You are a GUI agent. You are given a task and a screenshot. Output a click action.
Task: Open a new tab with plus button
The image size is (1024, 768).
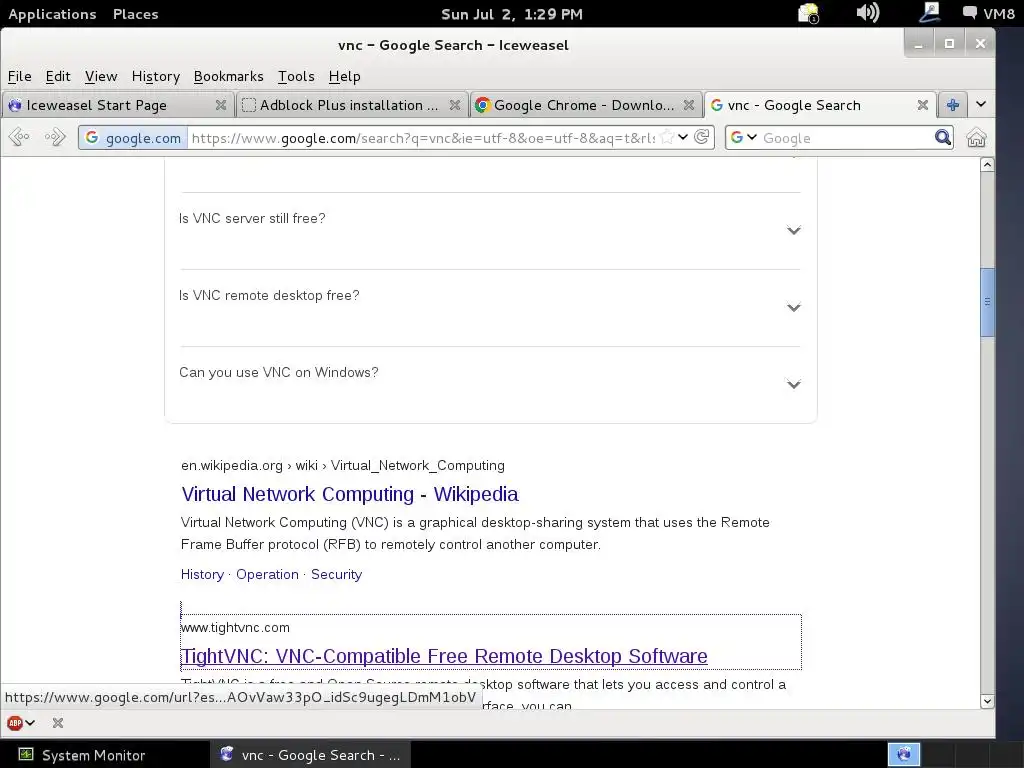(953, 104)
